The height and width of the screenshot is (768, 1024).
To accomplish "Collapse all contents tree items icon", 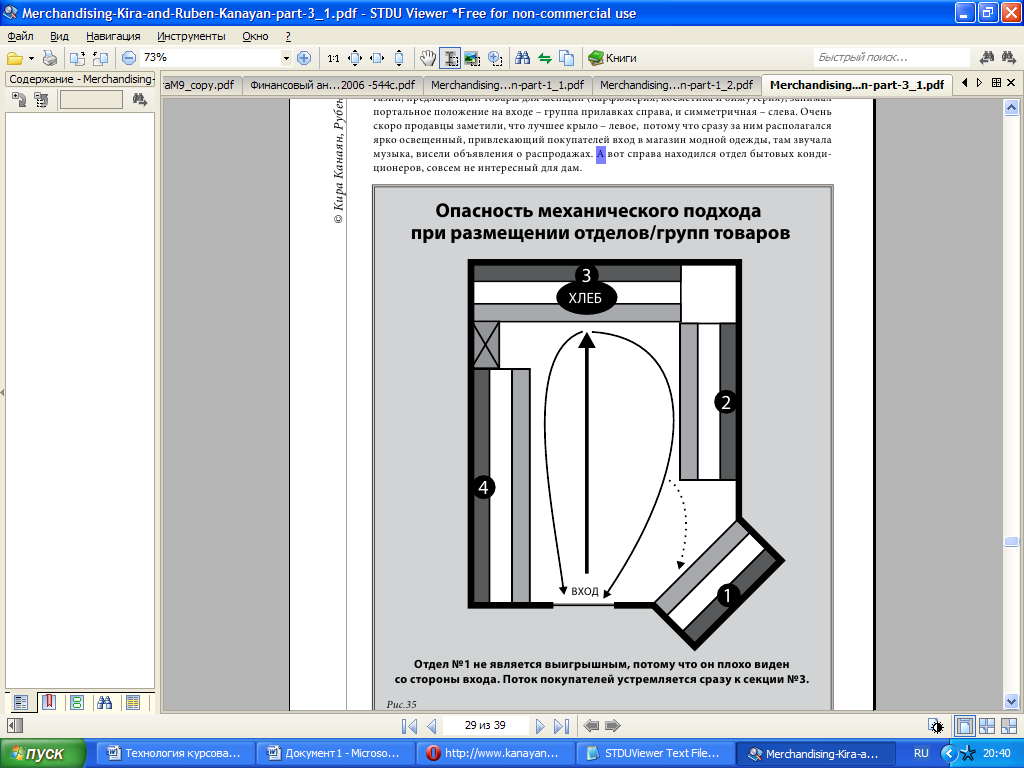I will 41,100.
